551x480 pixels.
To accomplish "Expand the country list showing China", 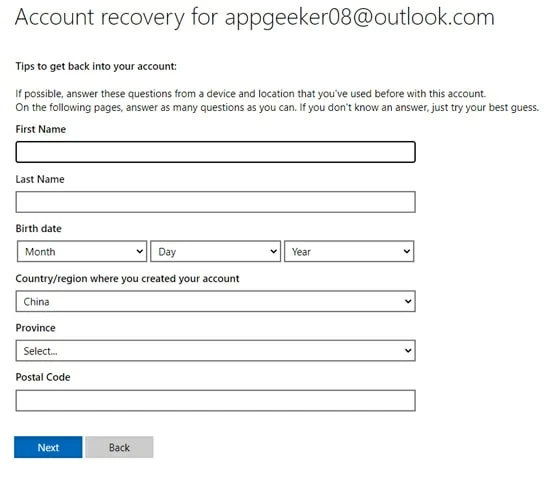I will [215, 301].
